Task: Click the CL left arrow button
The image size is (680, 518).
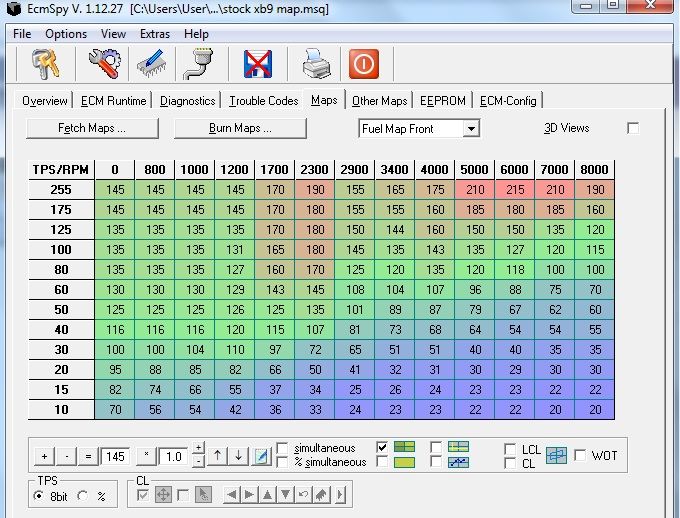Action: coord(232,495)
